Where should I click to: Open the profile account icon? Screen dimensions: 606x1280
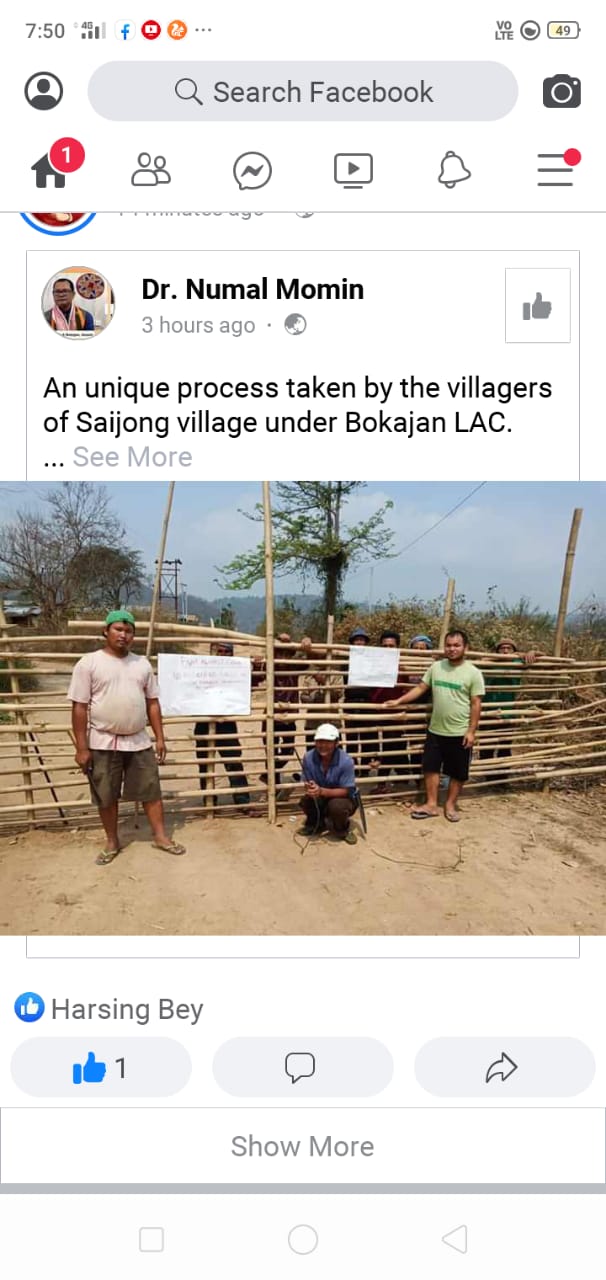tap(44, 91)
